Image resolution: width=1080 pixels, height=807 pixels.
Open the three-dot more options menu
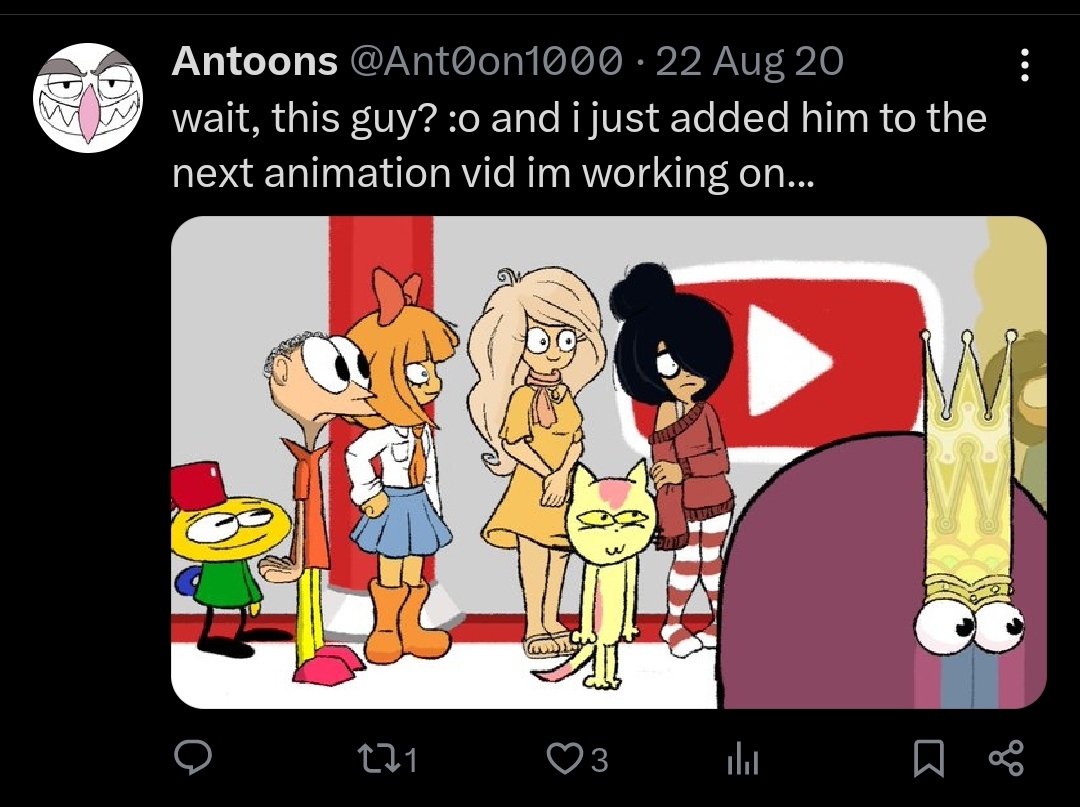1023,66
